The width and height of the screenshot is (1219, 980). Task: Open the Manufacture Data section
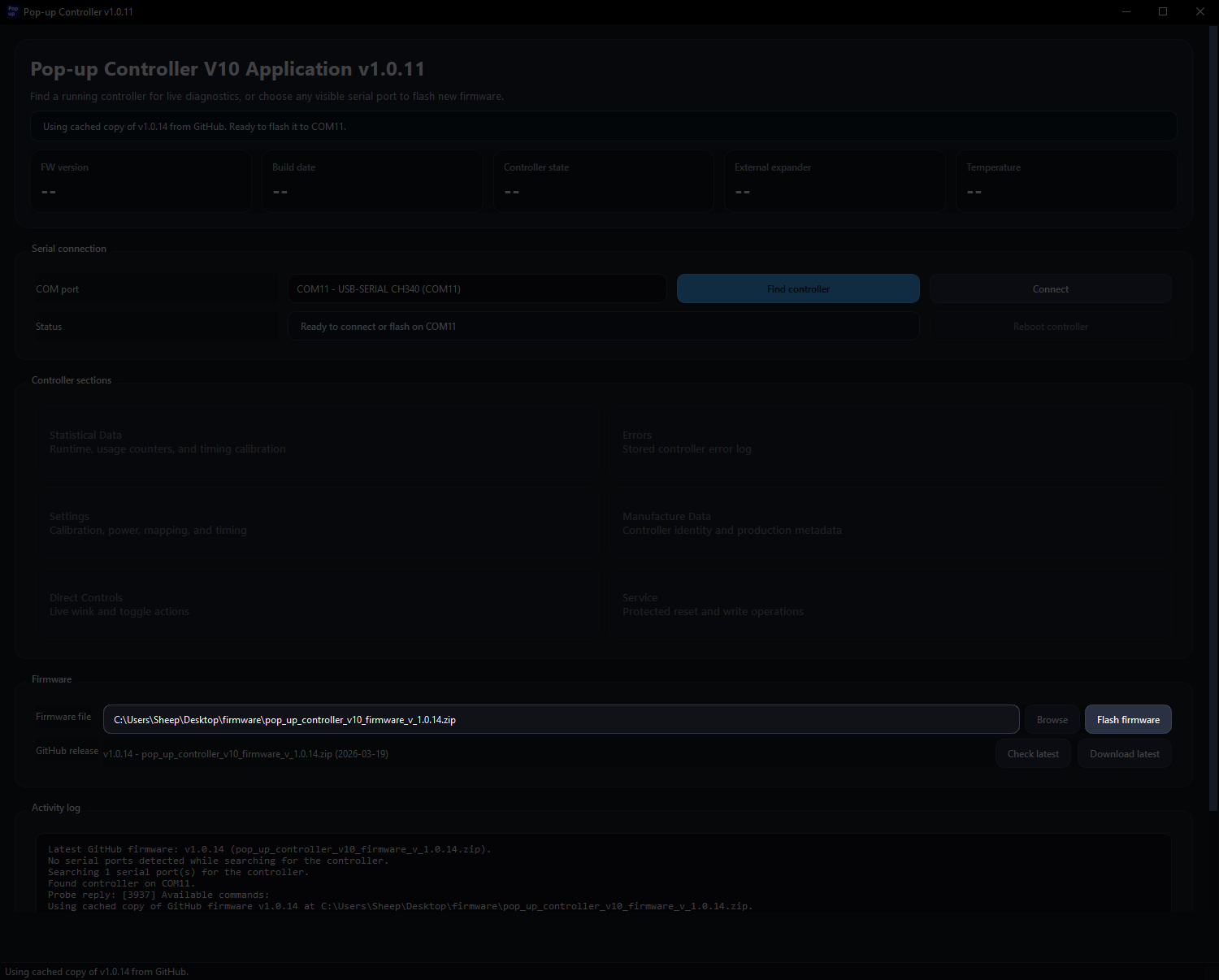[x=890, y=523]
